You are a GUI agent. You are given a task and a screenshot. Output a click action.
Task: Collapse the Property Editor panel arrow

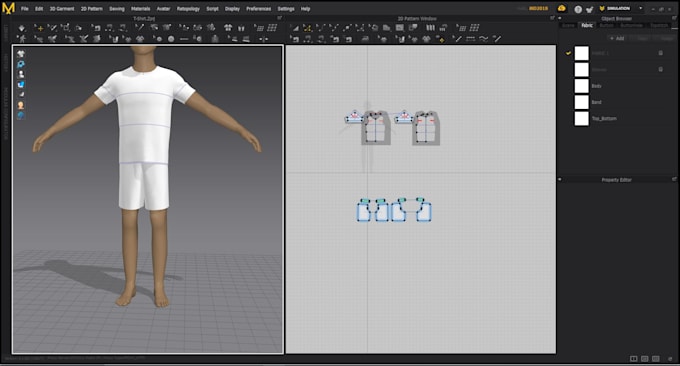coord(560,179)
